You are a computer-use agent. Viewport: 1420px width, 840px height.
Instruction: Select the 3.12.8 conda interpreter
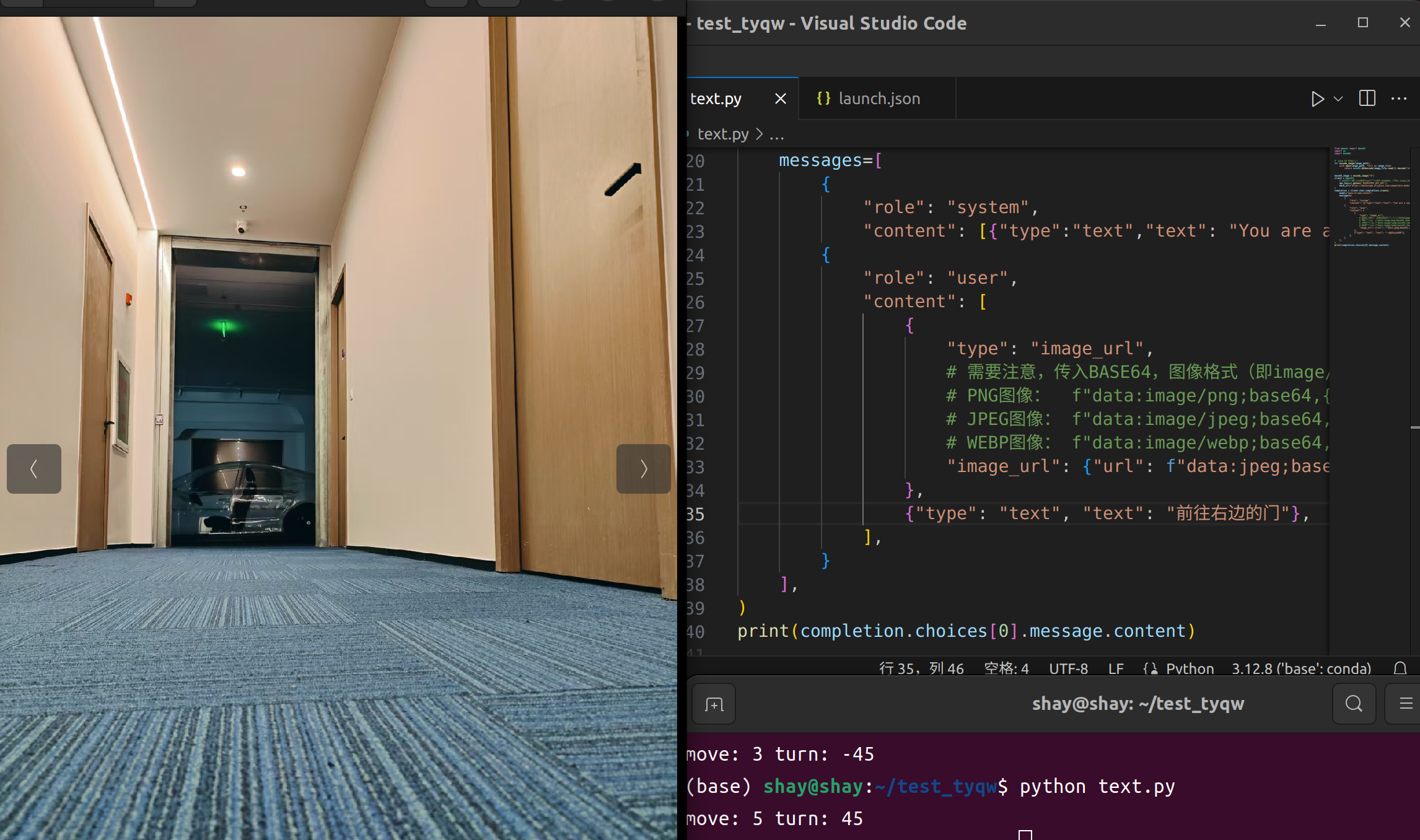click(x=1301, y=669)
